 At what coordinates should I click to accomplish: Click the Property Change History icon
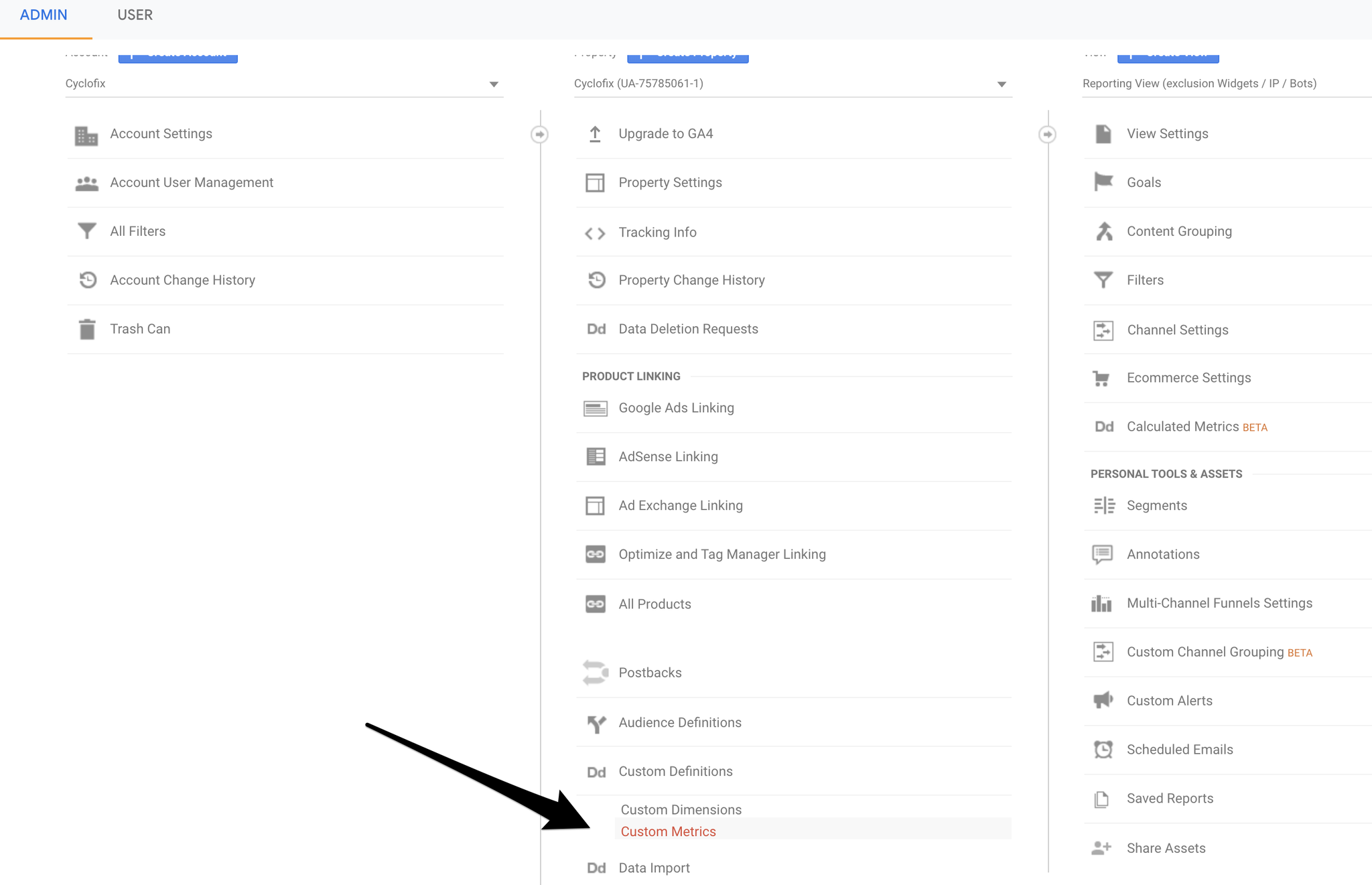pyautogui.click(x=596, y=280)
